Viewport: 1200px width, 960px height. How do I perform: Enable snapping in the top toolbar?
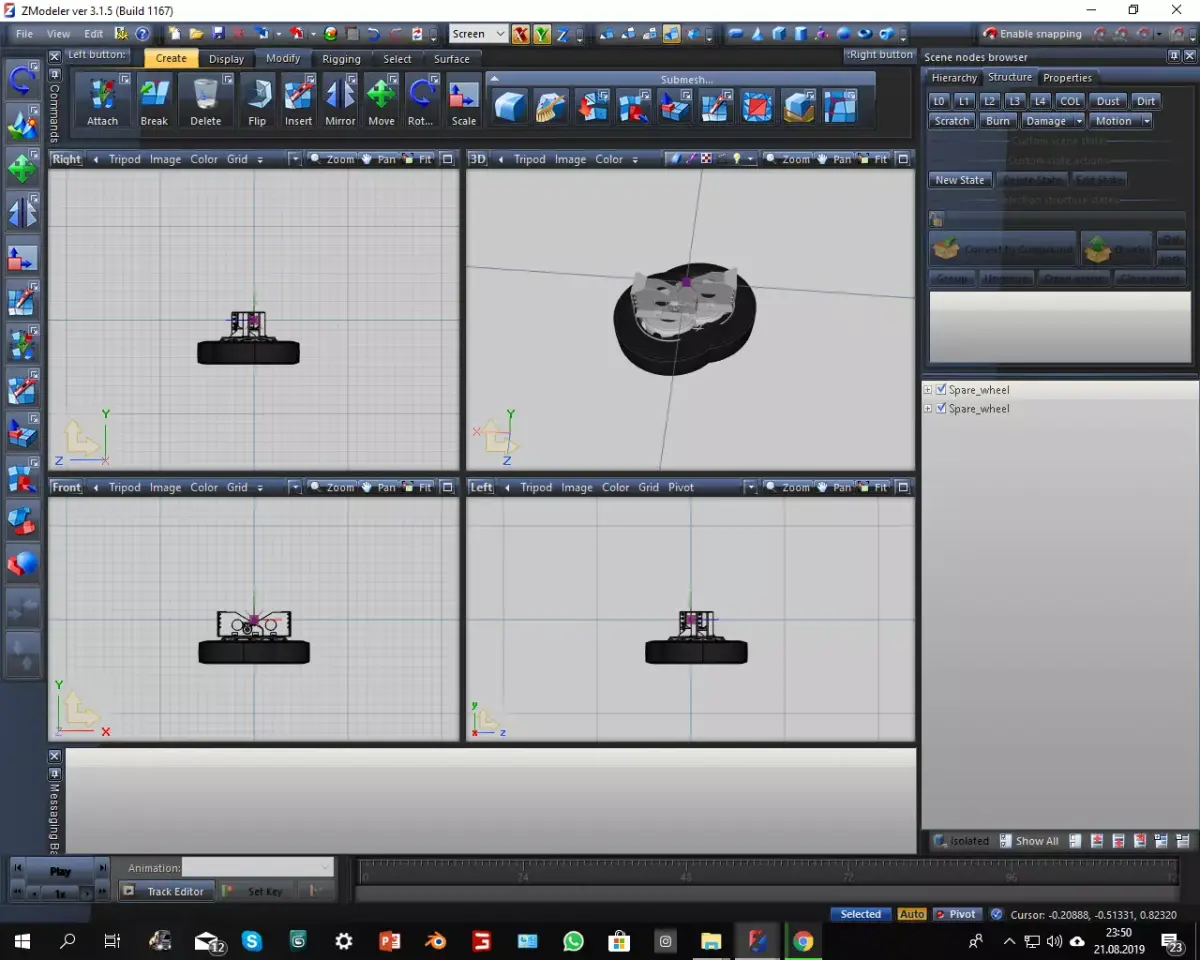click(x=1032, y=33)
